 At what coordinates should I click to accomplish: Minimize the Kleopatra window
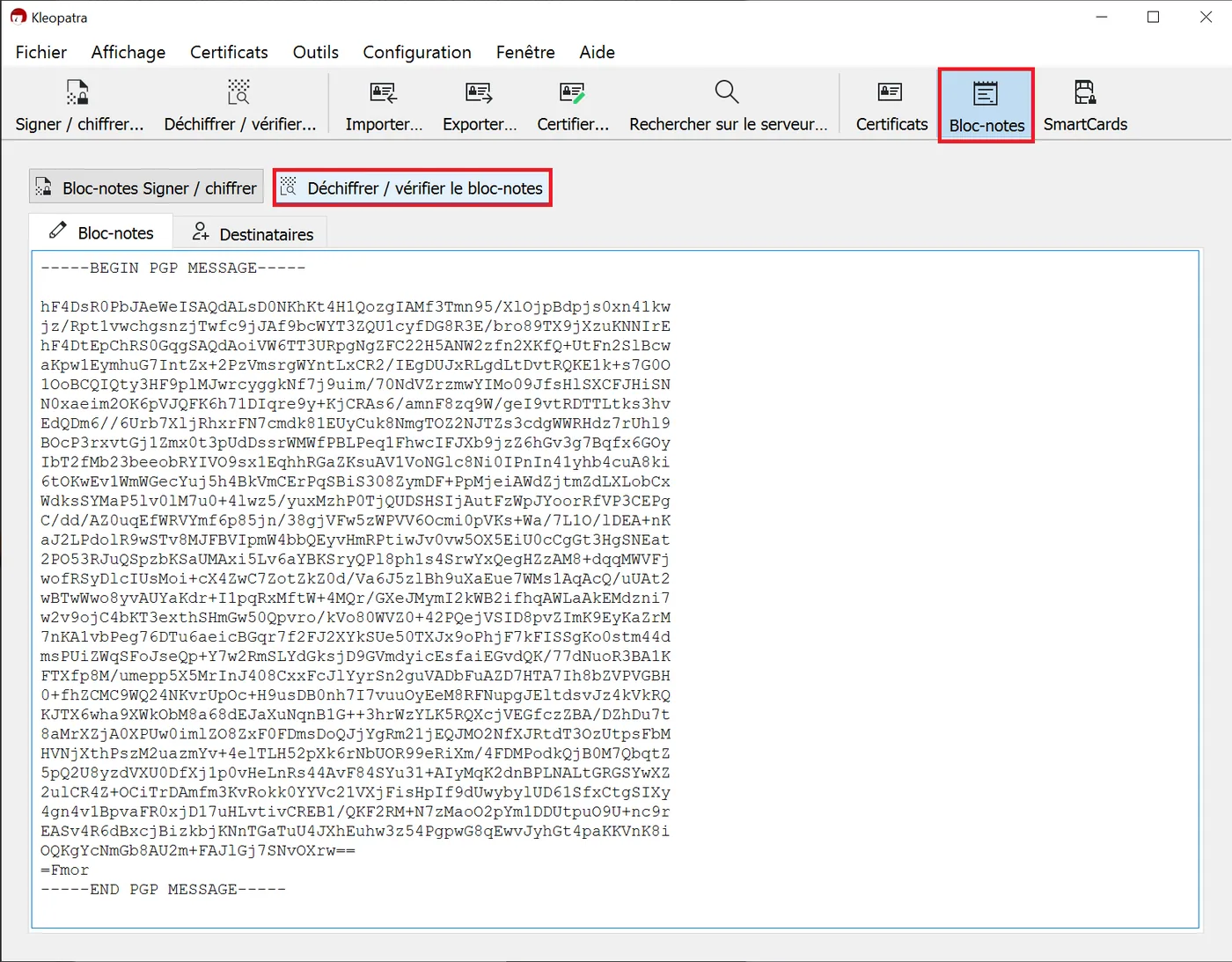[1102, 17]
